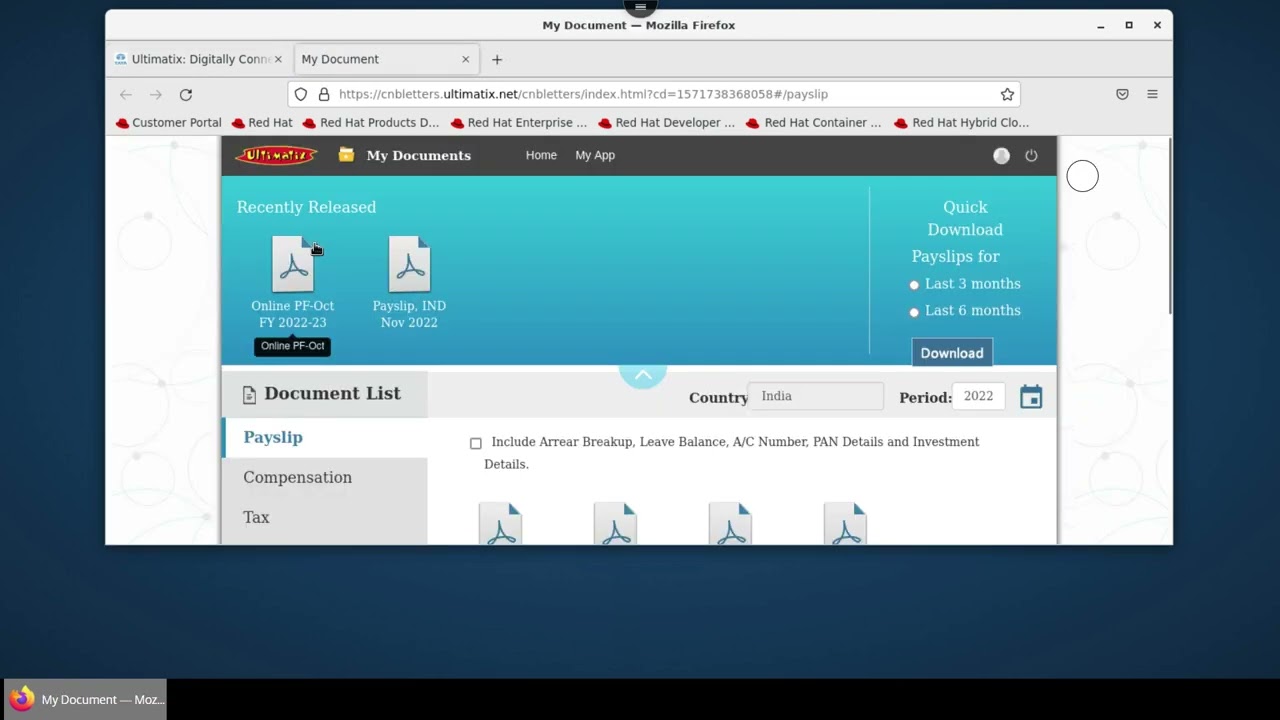Click the tracking protection shield icon
The height and width of the screenshot is (720, 1280).
pyautogui.click(x=300, y=94)
